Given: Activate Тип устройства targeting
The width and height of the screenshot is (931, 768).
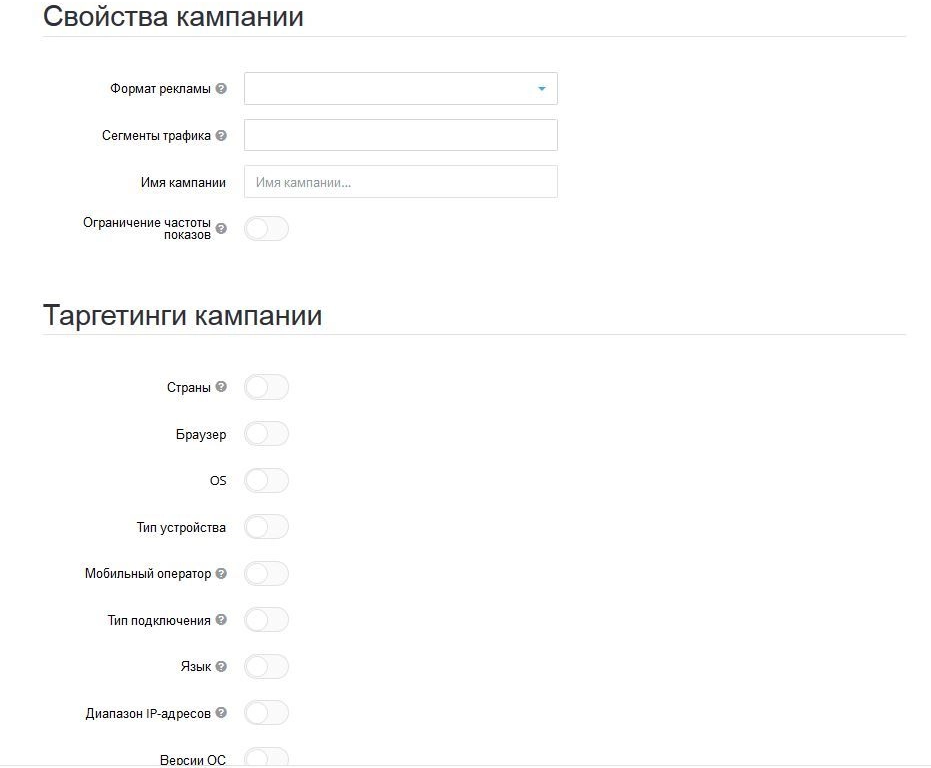Looking at the screenshot, I should [266, 526].
